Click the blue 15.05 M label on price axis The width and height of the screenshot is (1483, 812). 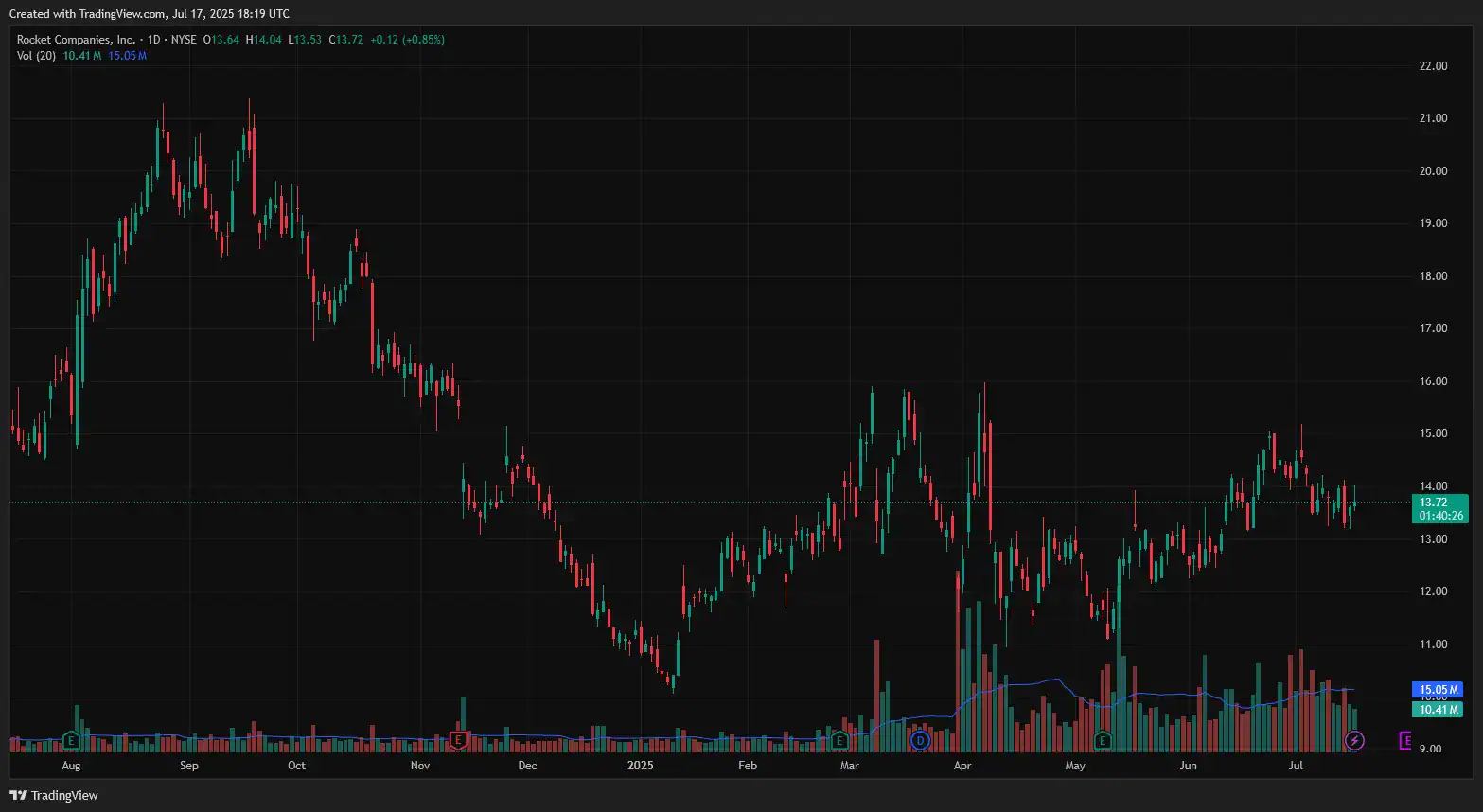click(x=1437, y=690)
